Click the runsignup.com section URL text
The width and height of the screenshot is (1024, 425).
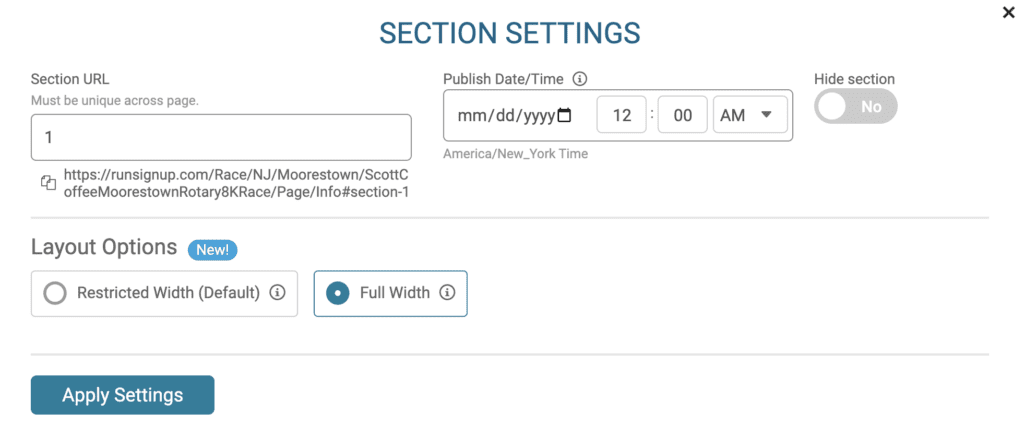(236, 183)
